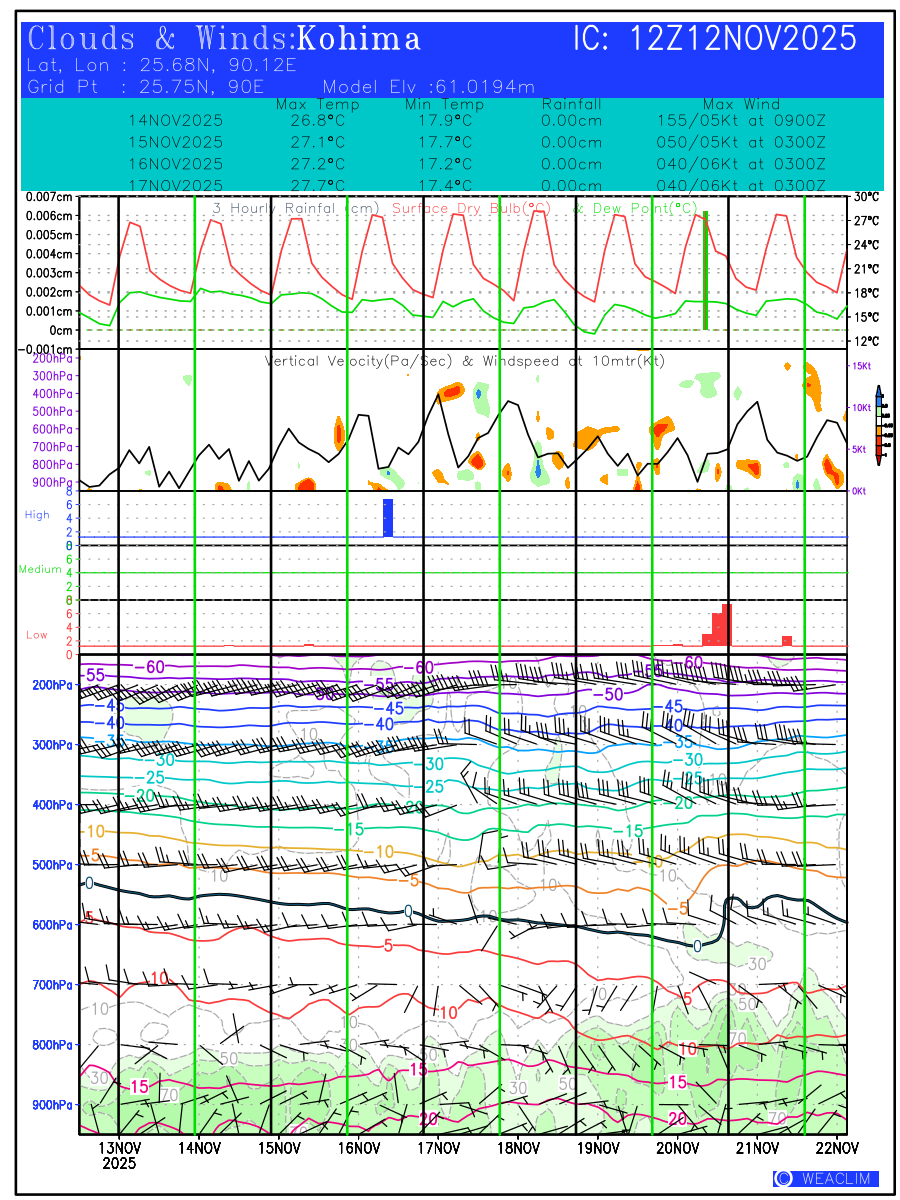Image resolution: width=900 pixels, height=1200 pixels.
Task: Click the Kohima station name in title
Action: 360,39
